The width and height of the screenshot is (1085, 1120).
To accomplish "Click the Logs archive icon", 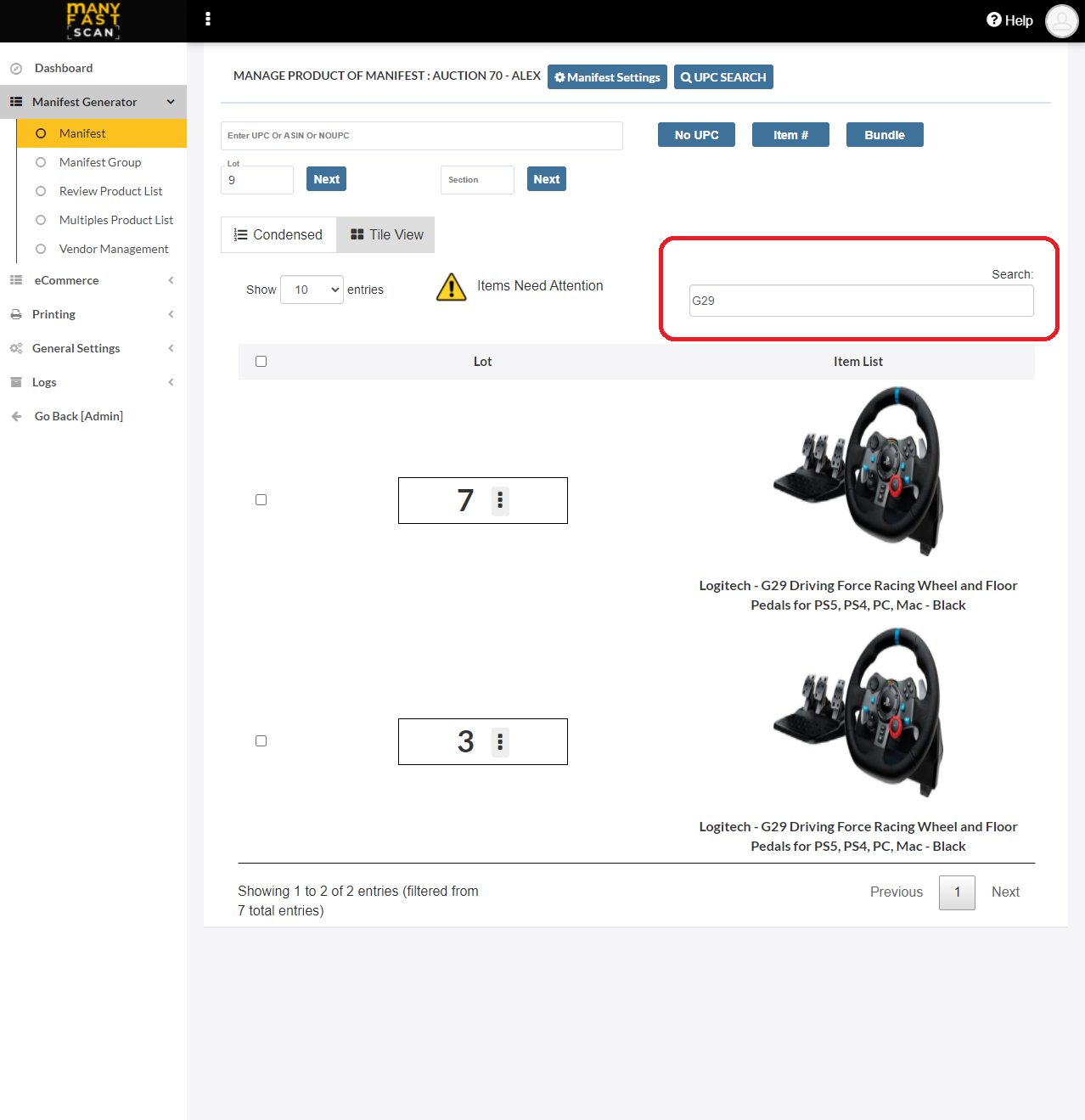I will [16, 382].
